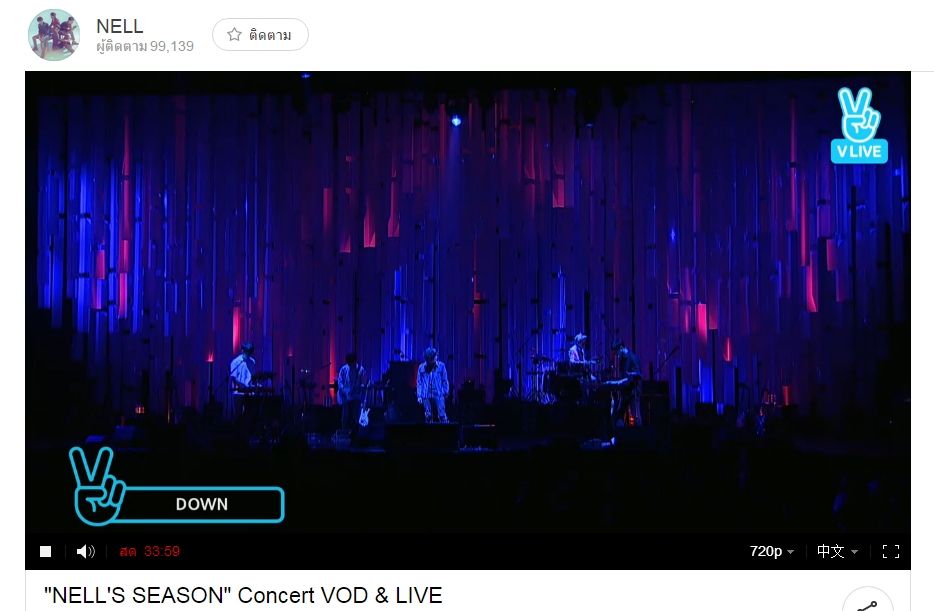Screen dimensions: 934x611
Task: Click the arrow beside 720p
Action: pos(790,552)
